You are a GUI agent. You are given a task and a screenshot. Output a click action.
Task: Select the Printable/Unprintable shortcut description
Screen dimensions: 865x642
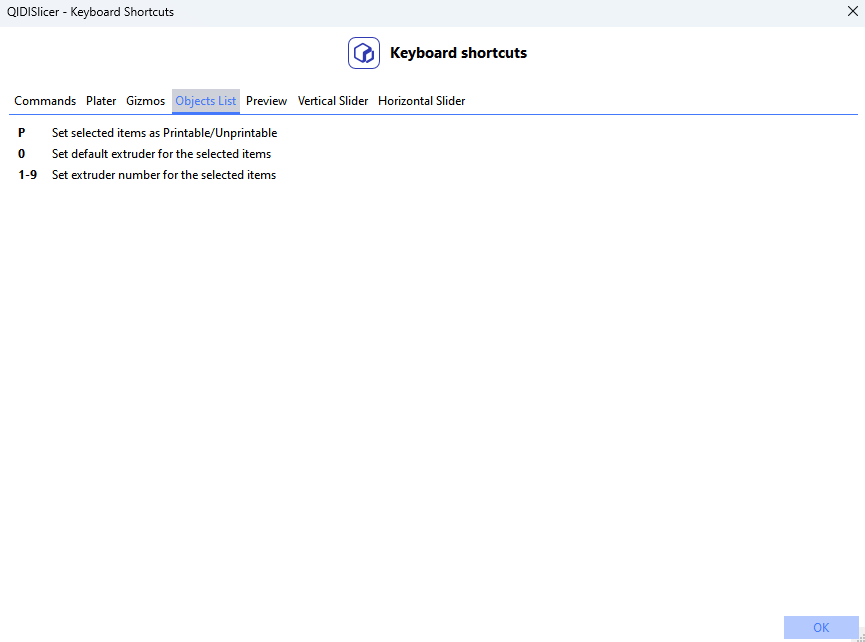(x=164, y=133)
